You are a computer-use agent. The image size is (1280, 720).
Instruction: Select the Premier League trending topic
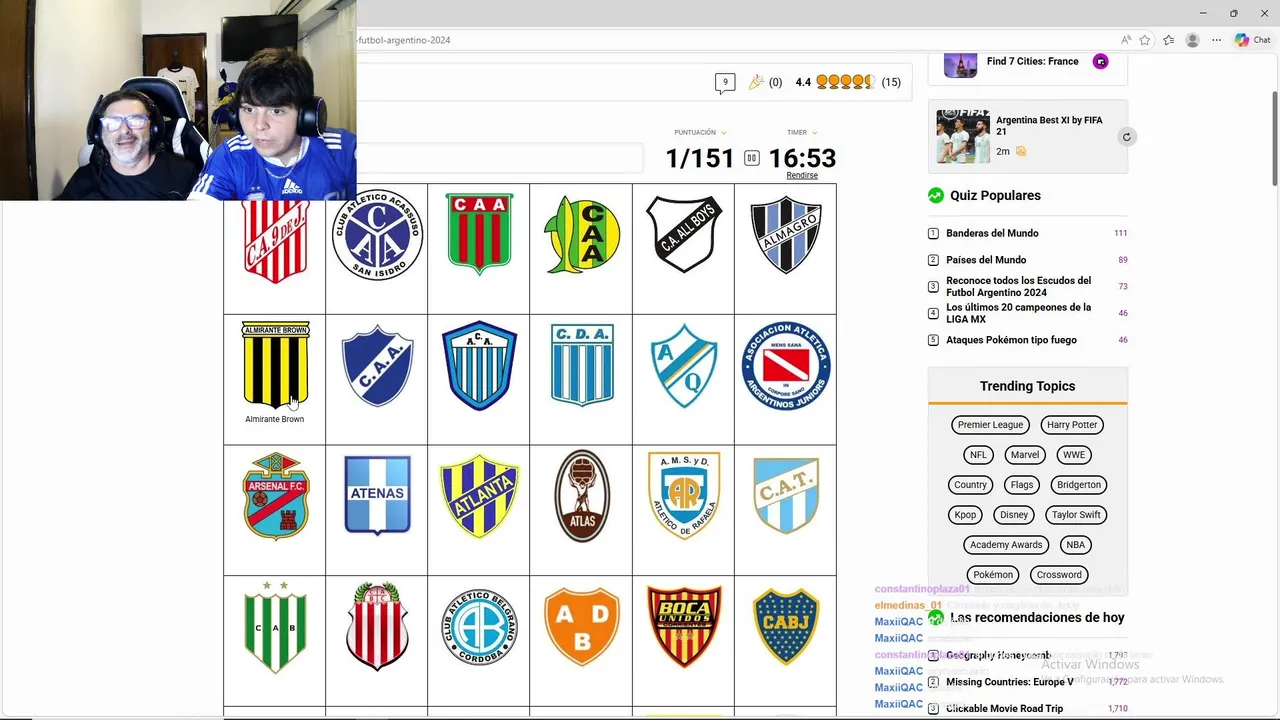[x=990, y=425]
